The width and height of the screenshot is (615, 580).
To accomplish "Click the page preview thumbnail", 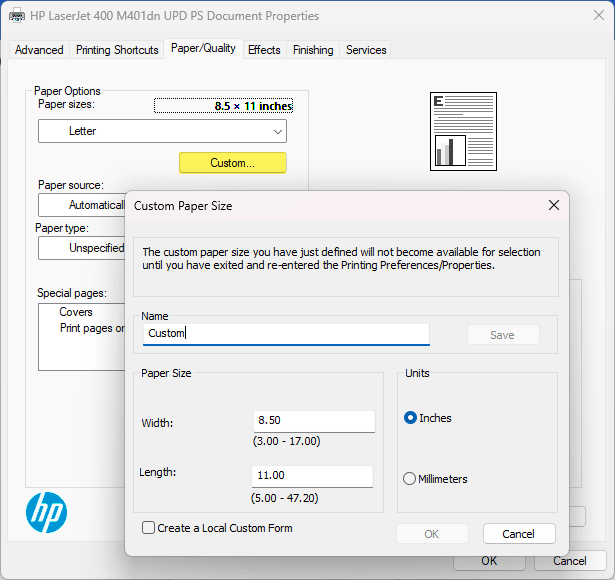I will click(x=463, y=131).
